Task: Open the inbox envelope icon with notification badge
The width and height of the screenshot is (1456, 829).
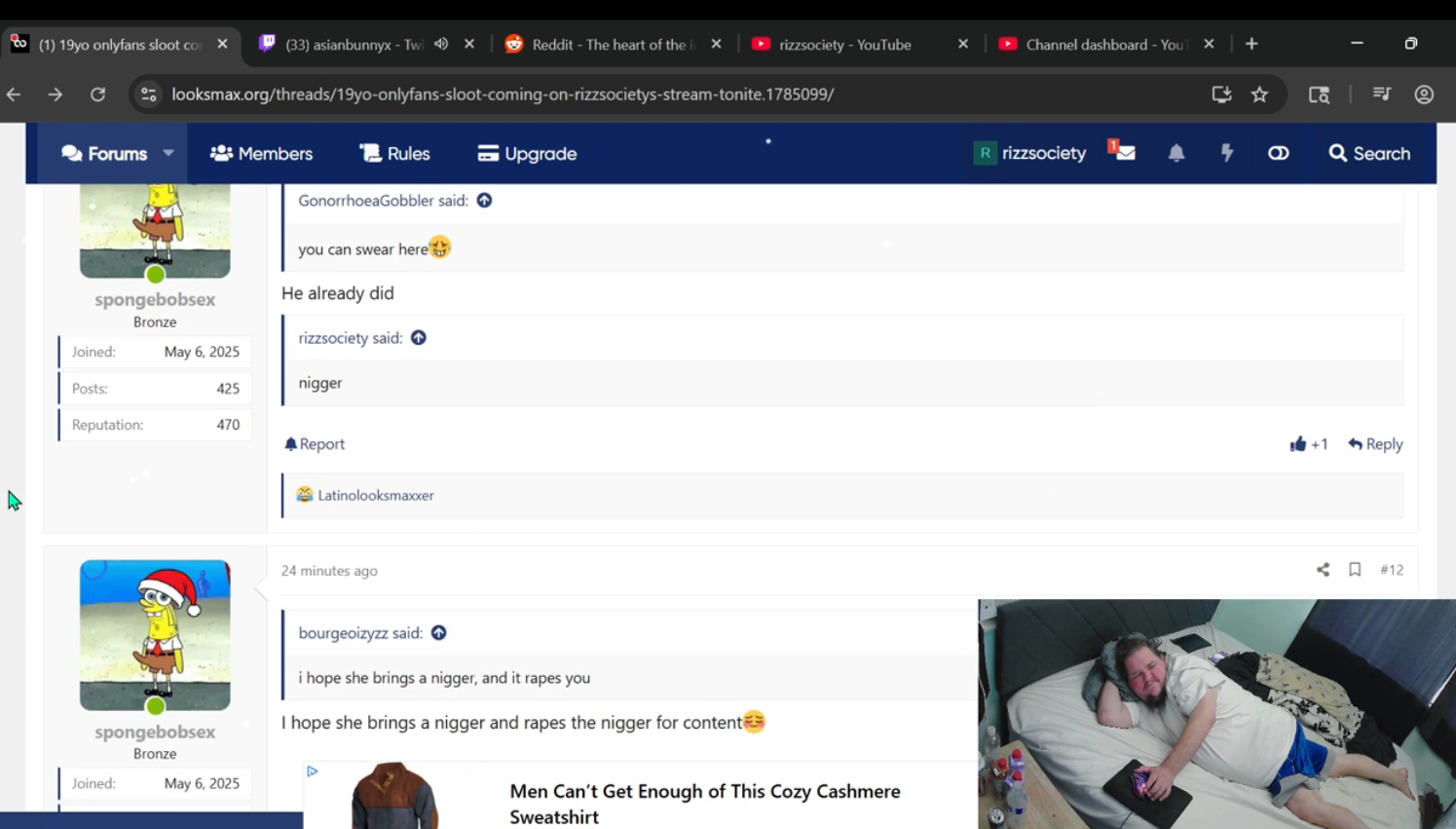Action: coord(1123,153)
